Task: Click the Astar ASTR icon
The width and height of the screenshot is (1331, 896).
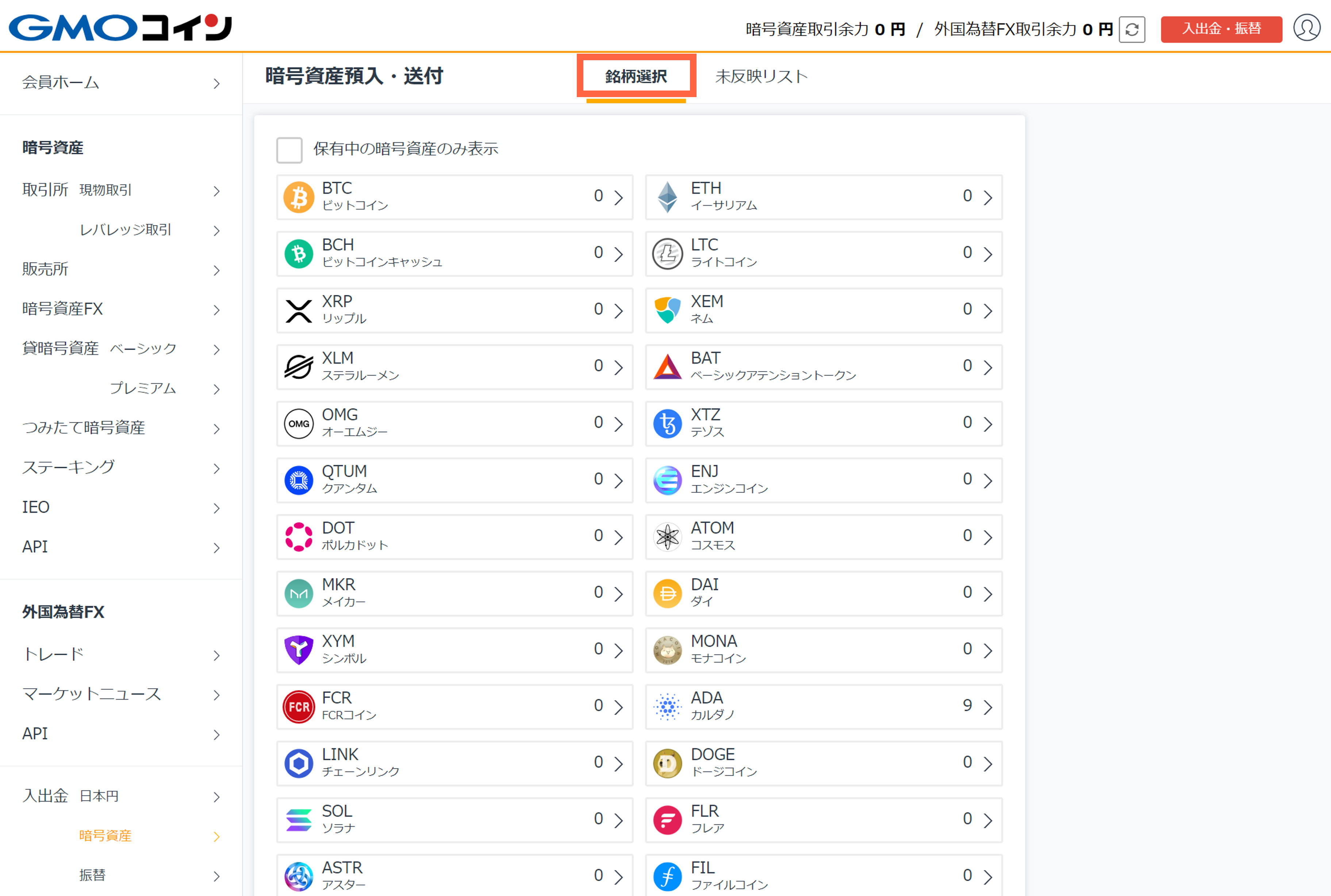Action: (x=298, y=876)
